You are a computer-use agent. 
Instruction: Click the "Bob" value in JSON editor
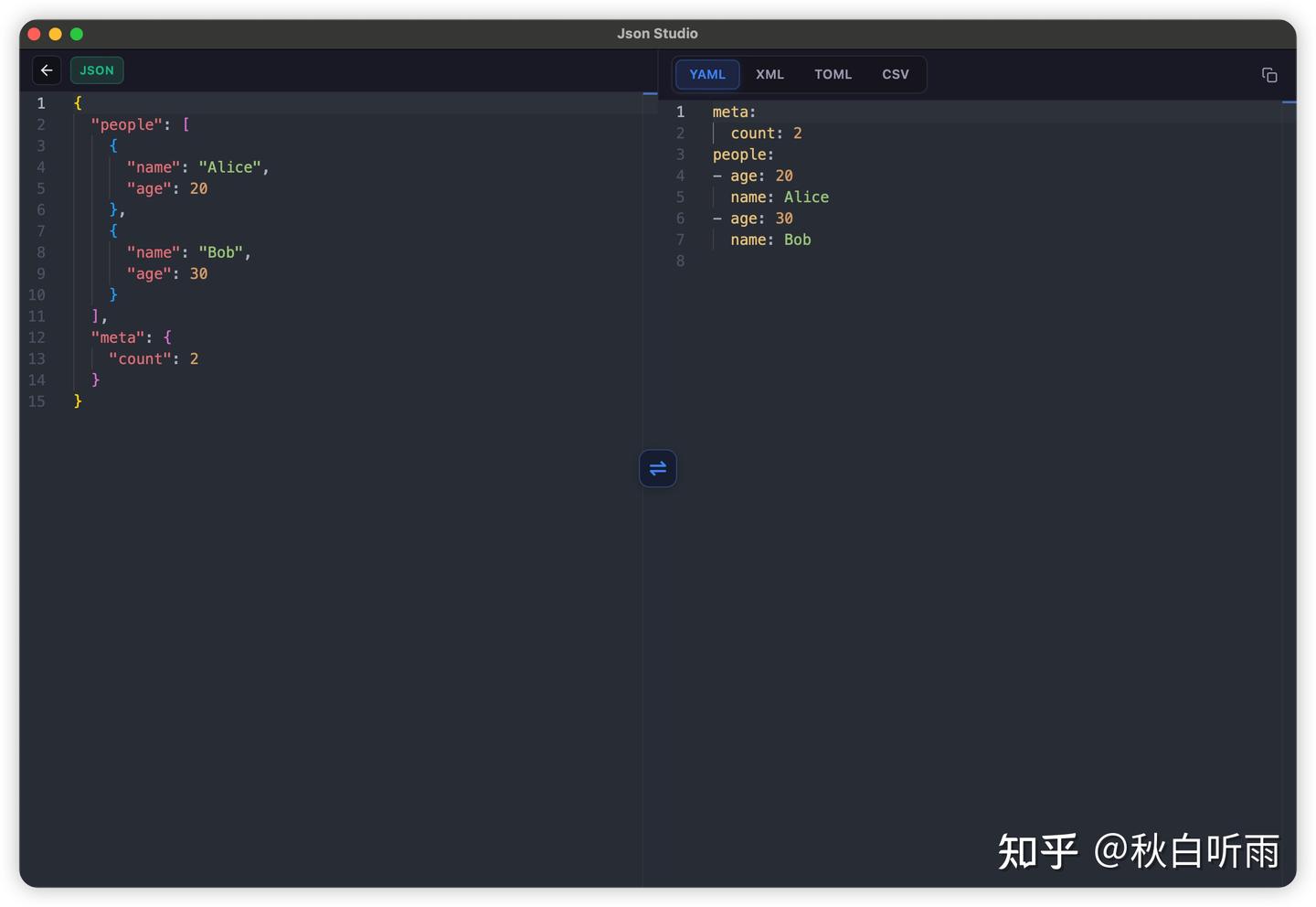(x=221, y=252)
